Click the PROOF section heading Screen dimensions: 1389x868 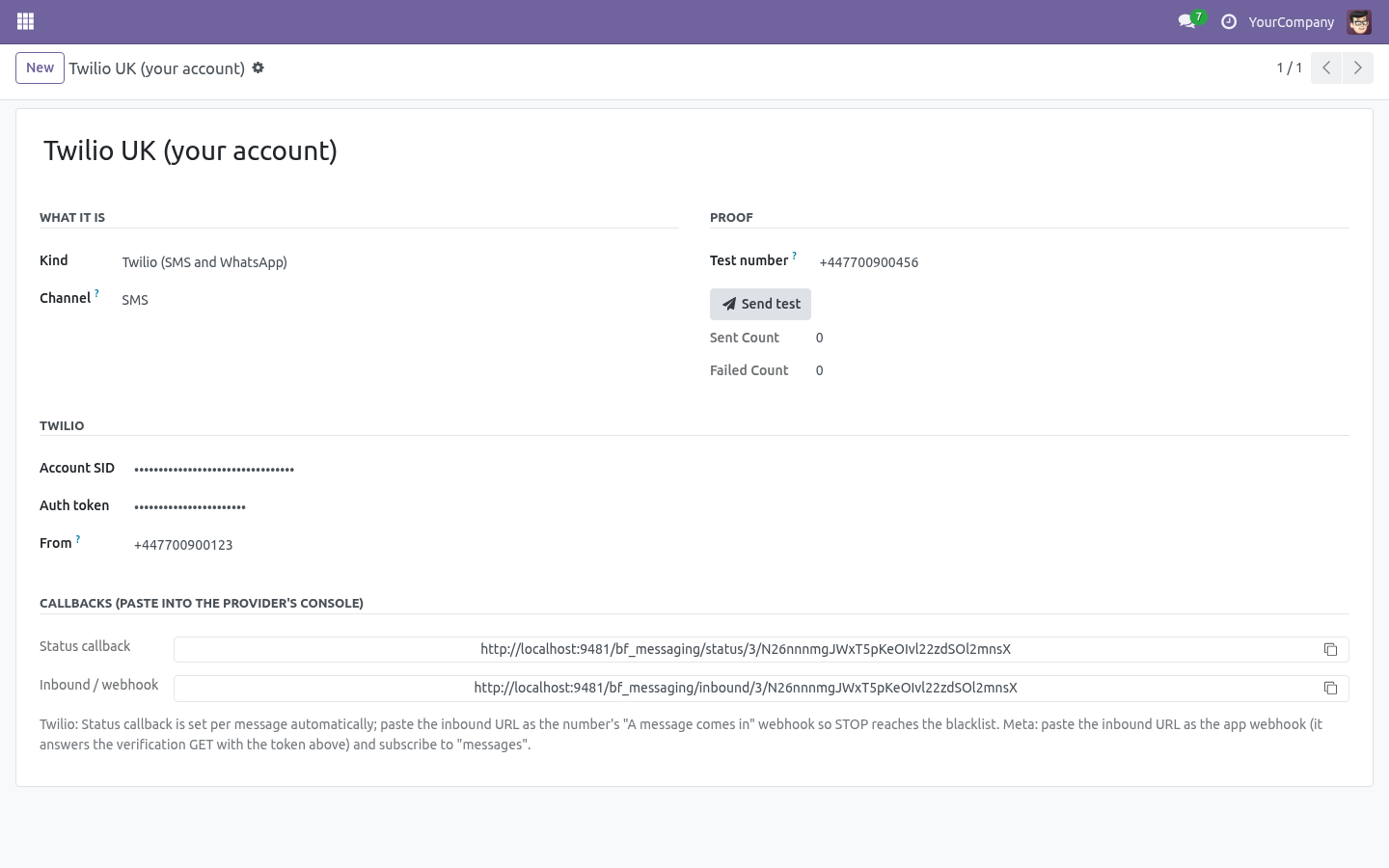click(x=731, y=218)
